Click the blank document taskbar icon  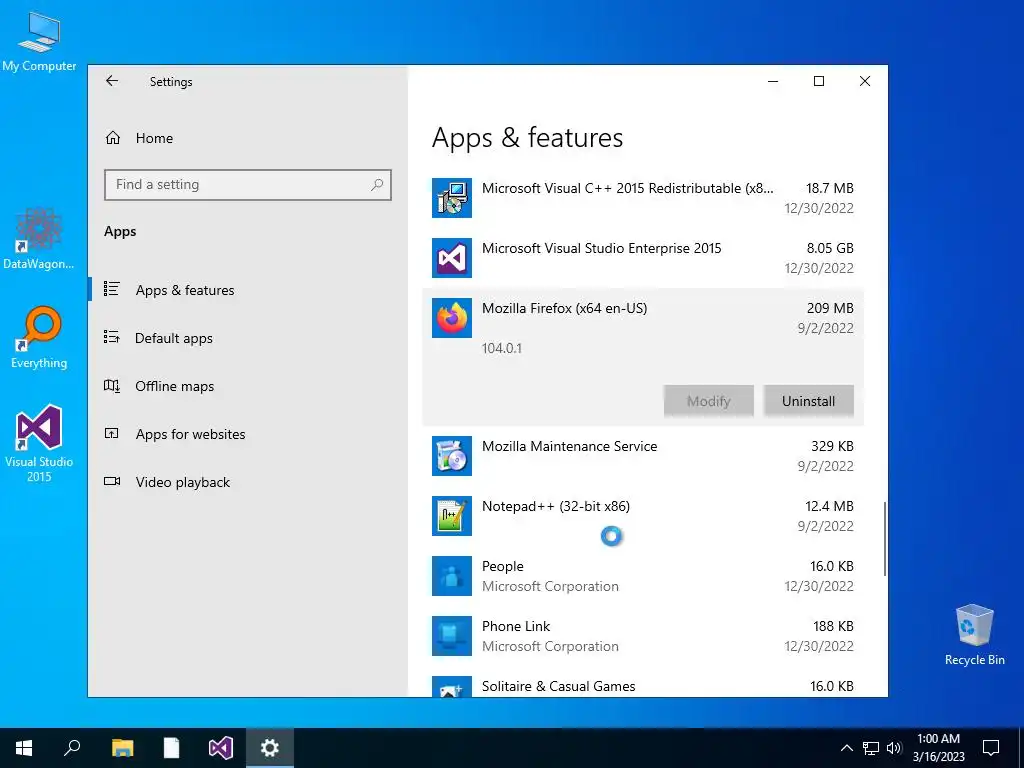click(x=171, y=748)
